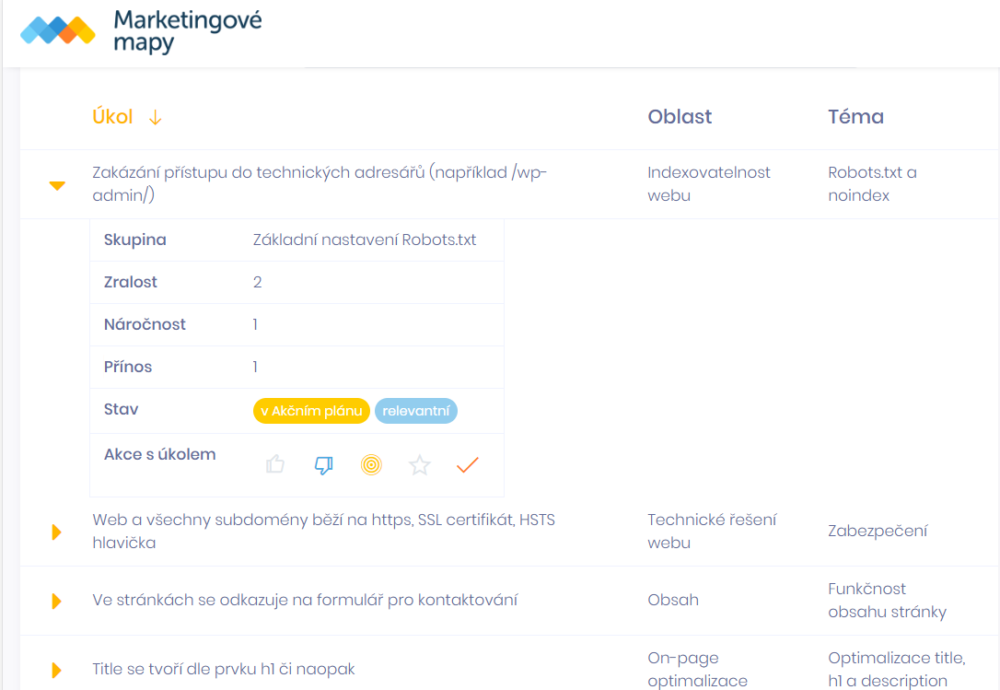
Task: Click the orange checkmark icon to complete task
Action: [467, 464]
